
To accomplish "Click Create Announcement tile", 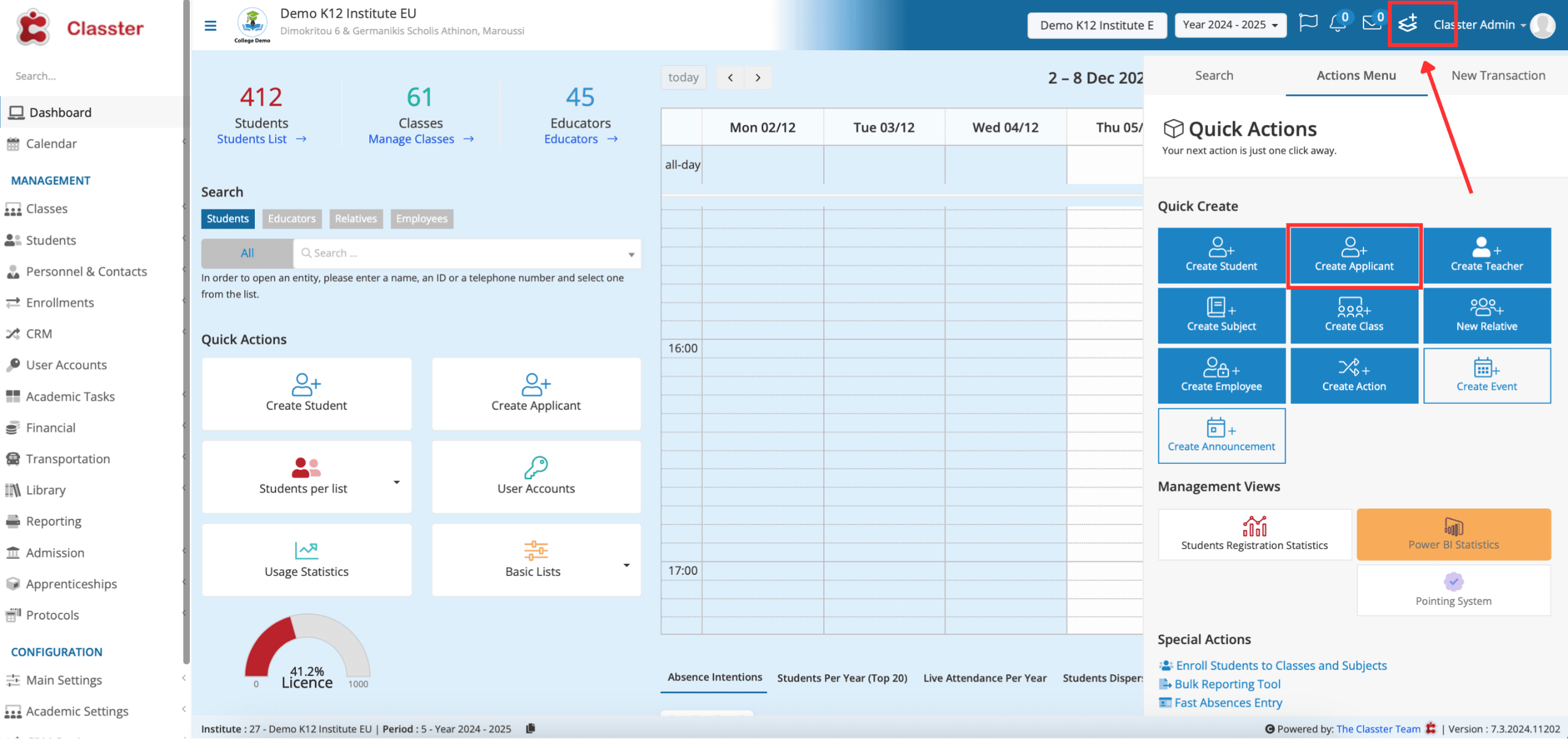I will click(x=1221, y=435).
